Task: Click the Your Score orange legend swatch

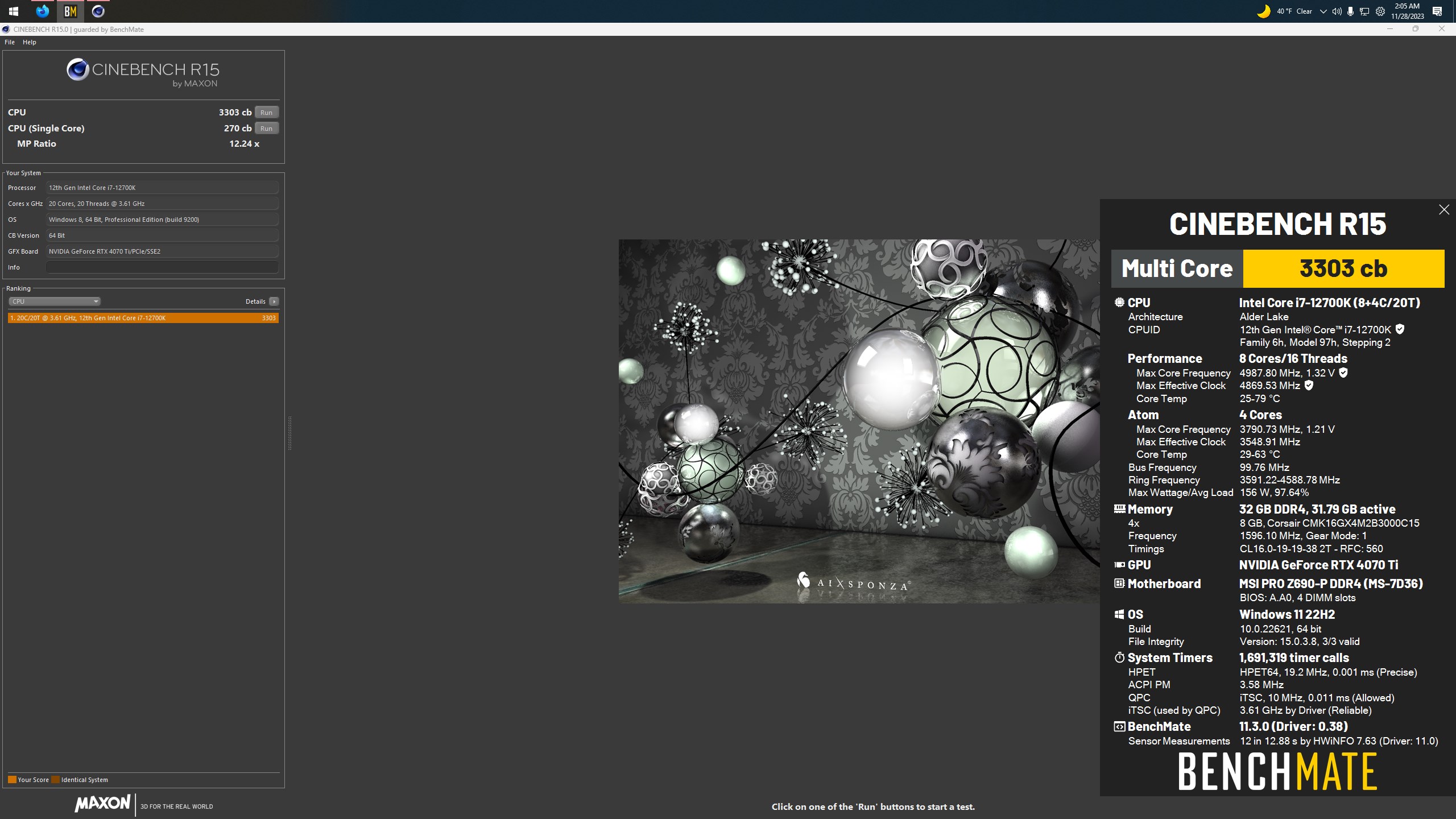Action: point(12,780)
